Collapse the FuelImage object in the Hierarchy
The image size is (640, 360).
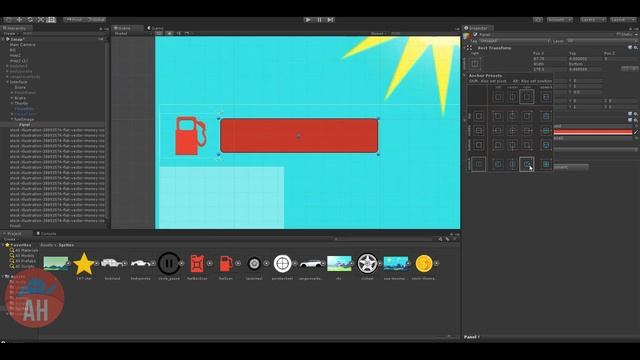pyautogui.click(x=12, y=119)
